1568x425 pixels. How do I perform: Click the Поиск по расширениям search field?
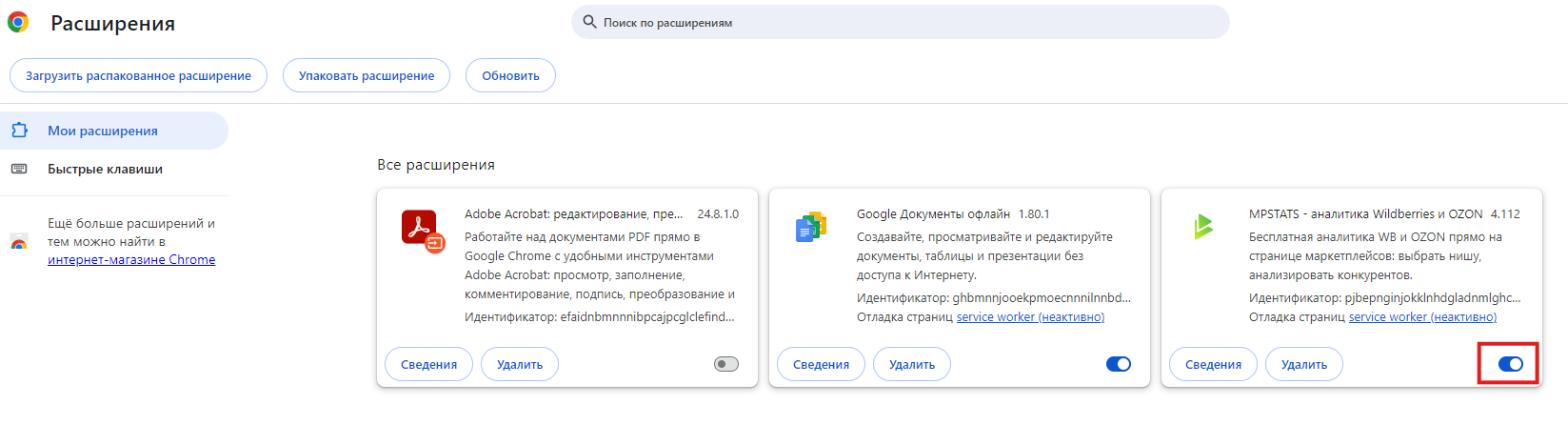(900, 22)
